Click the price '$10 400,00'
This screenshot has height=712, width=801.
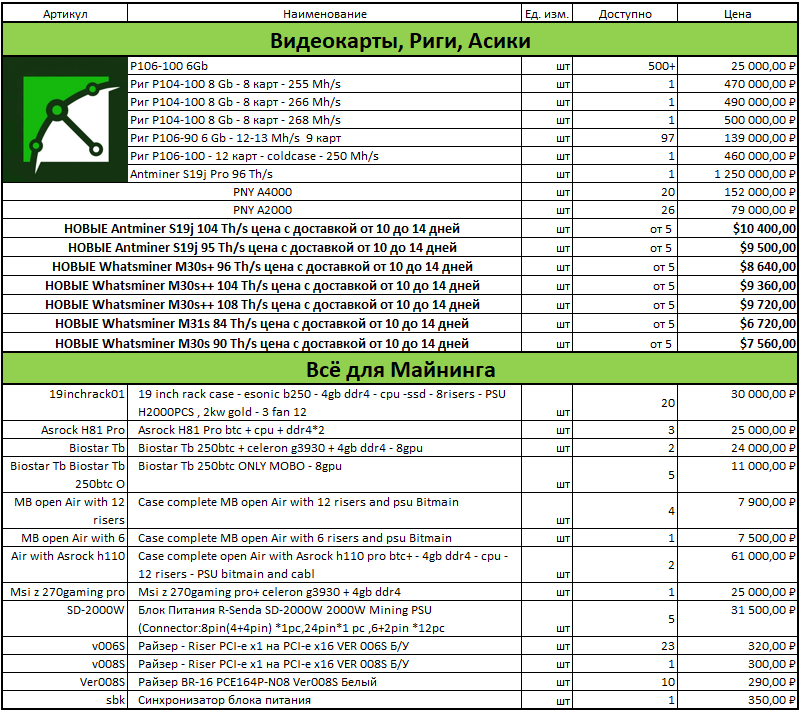point(764,228)
